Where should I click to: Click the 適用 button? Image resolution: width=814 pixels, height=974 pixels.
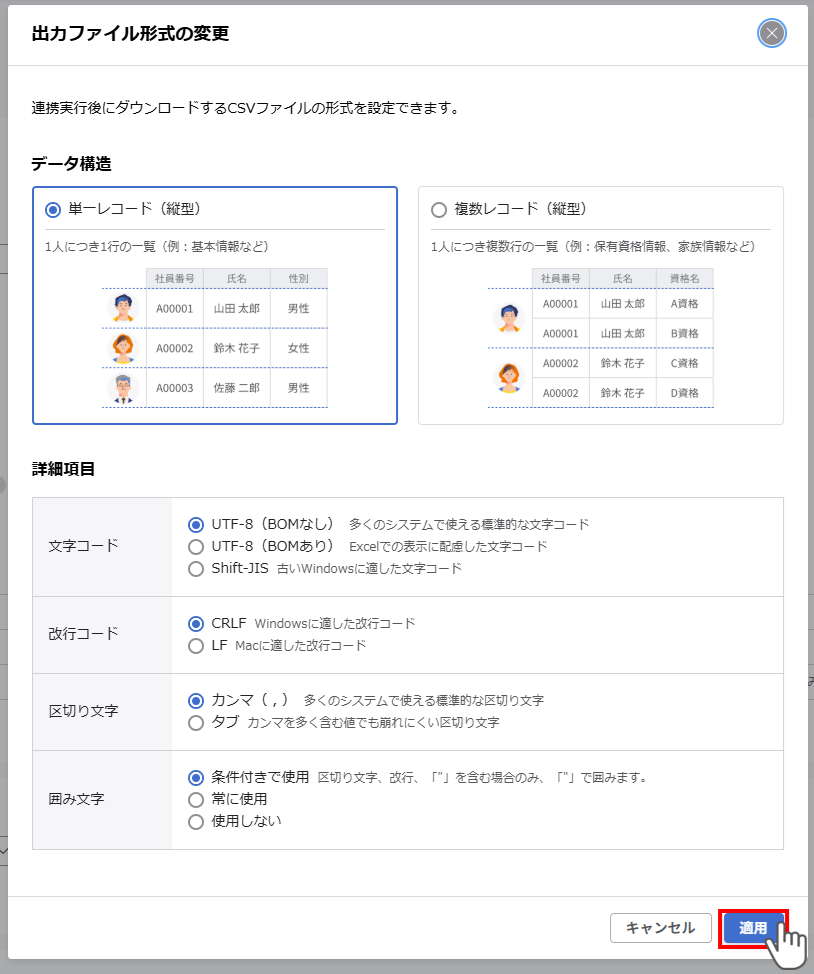click(754, 928)
